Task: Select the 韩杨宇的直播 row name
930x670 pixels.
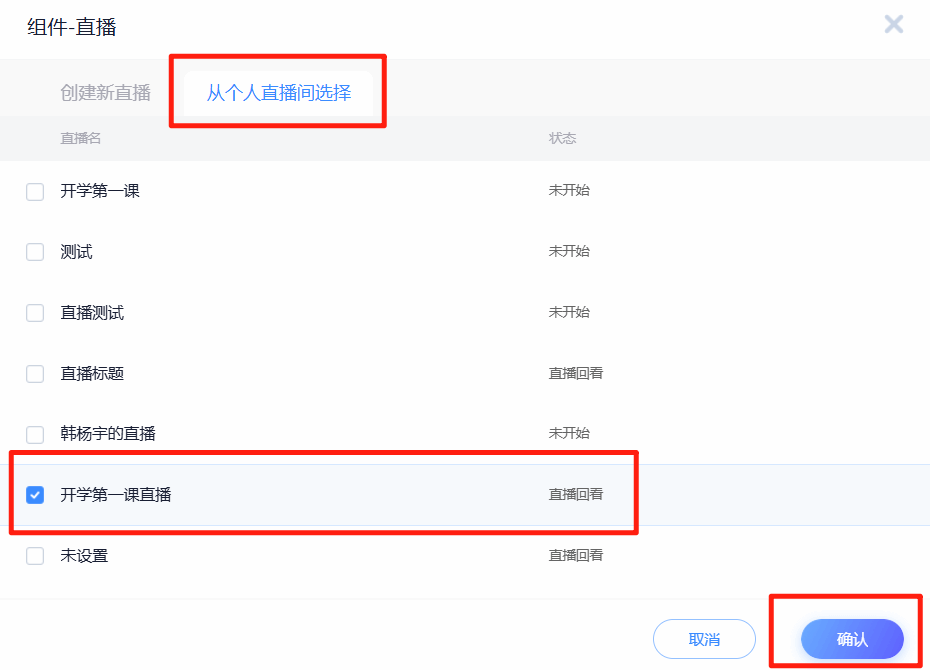Action: point(108,434)
